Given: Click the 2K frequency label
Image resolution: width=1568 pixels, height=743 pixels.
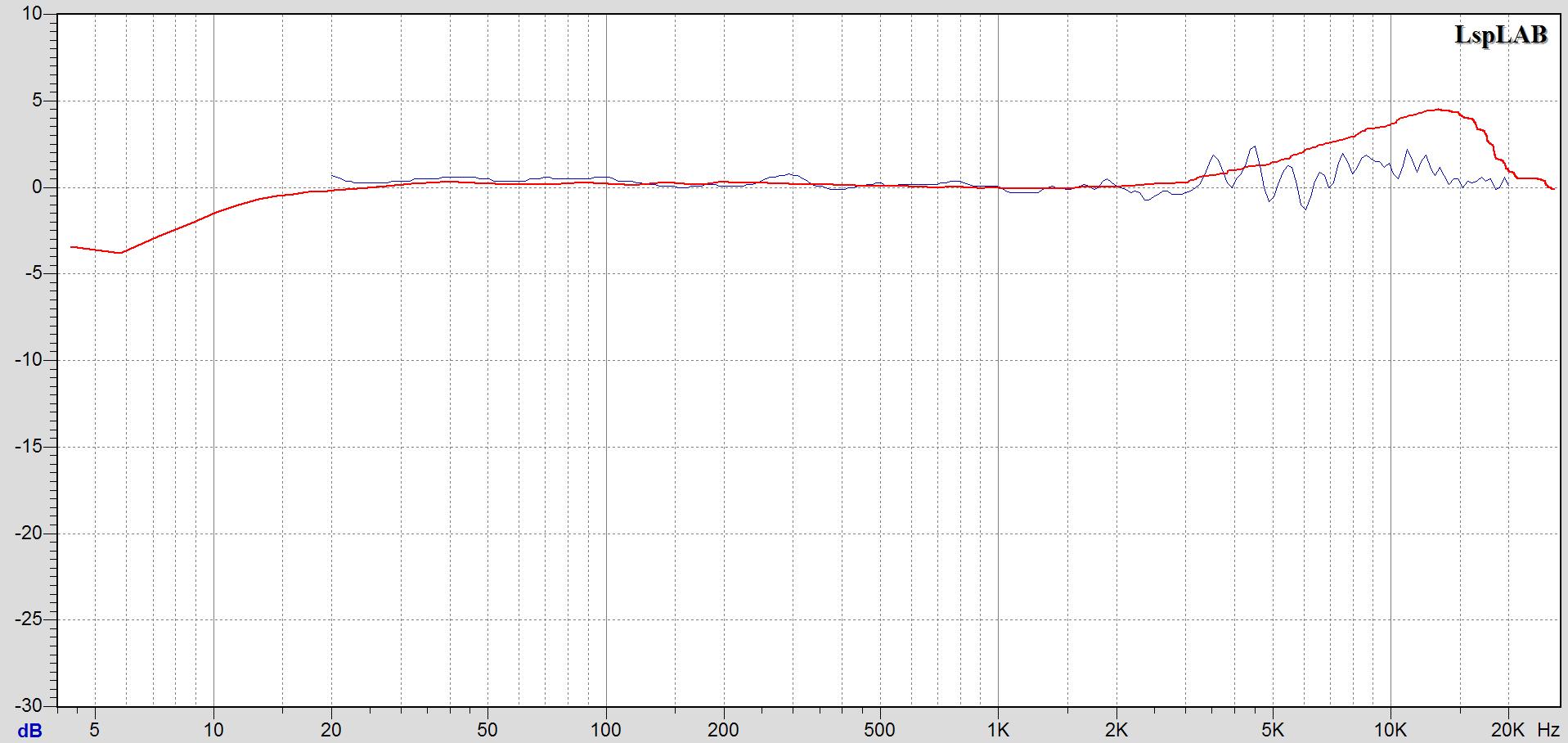Looking at the screenshot, I should click(x=1116, y=730).
